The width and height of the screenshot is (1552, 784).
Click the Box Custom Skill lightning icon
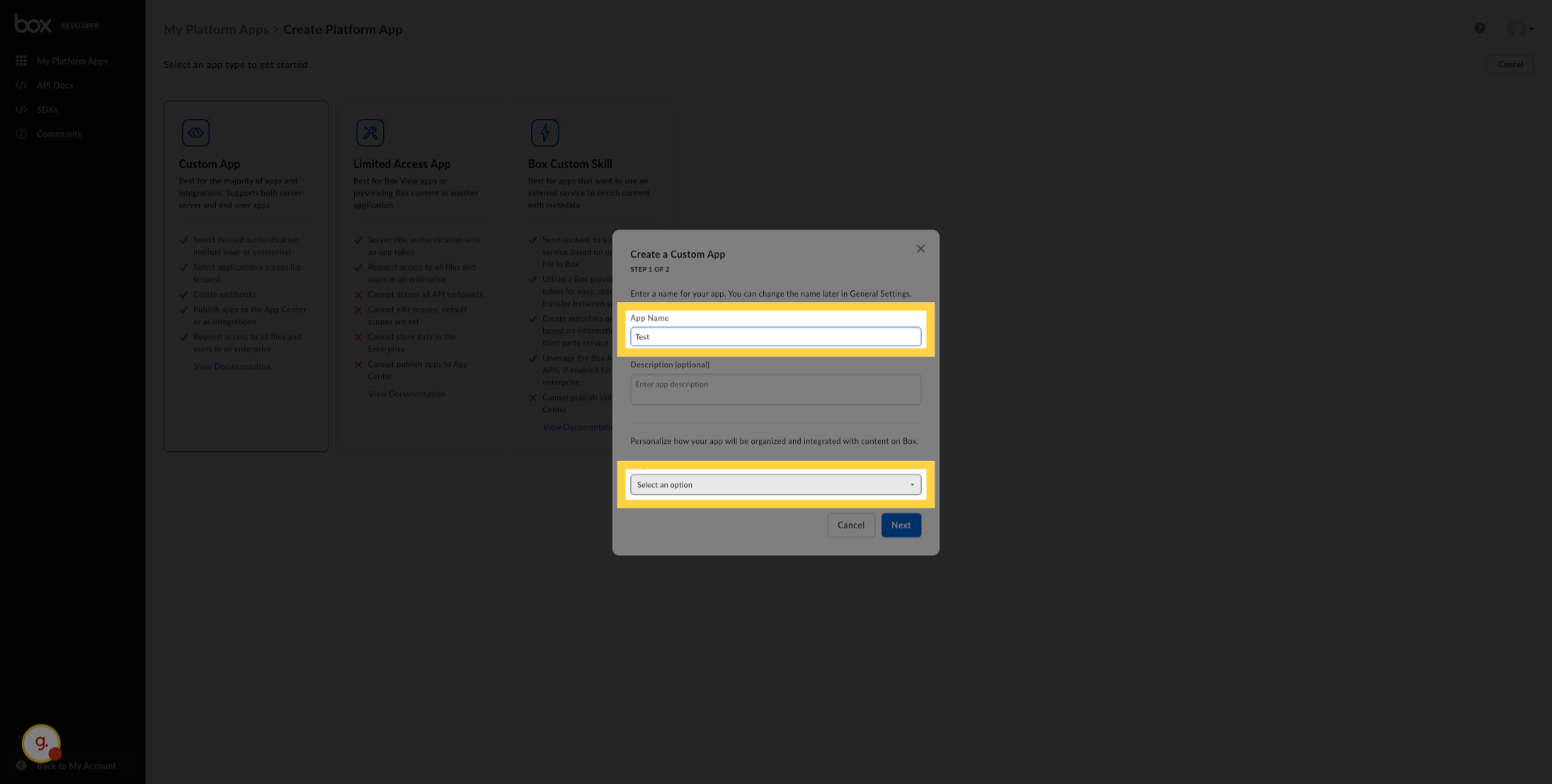(x=545, y=133)
